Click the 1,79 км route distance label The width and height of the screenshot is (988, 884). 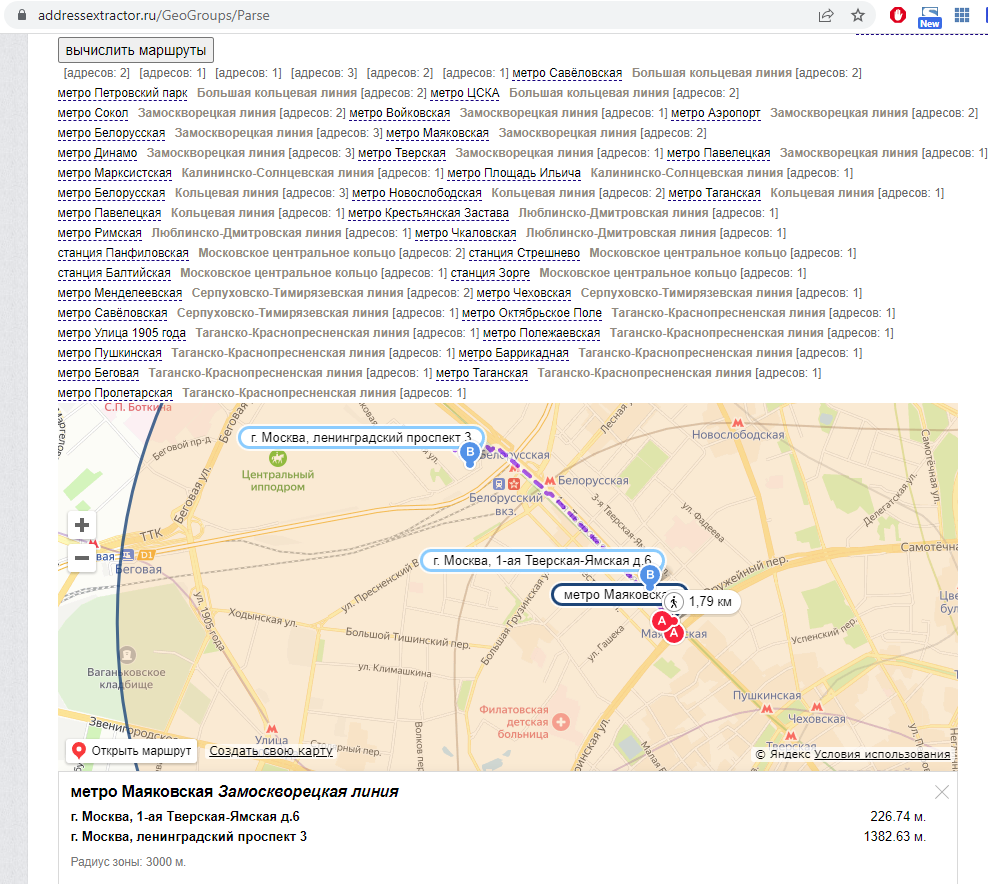coord(710,602)
